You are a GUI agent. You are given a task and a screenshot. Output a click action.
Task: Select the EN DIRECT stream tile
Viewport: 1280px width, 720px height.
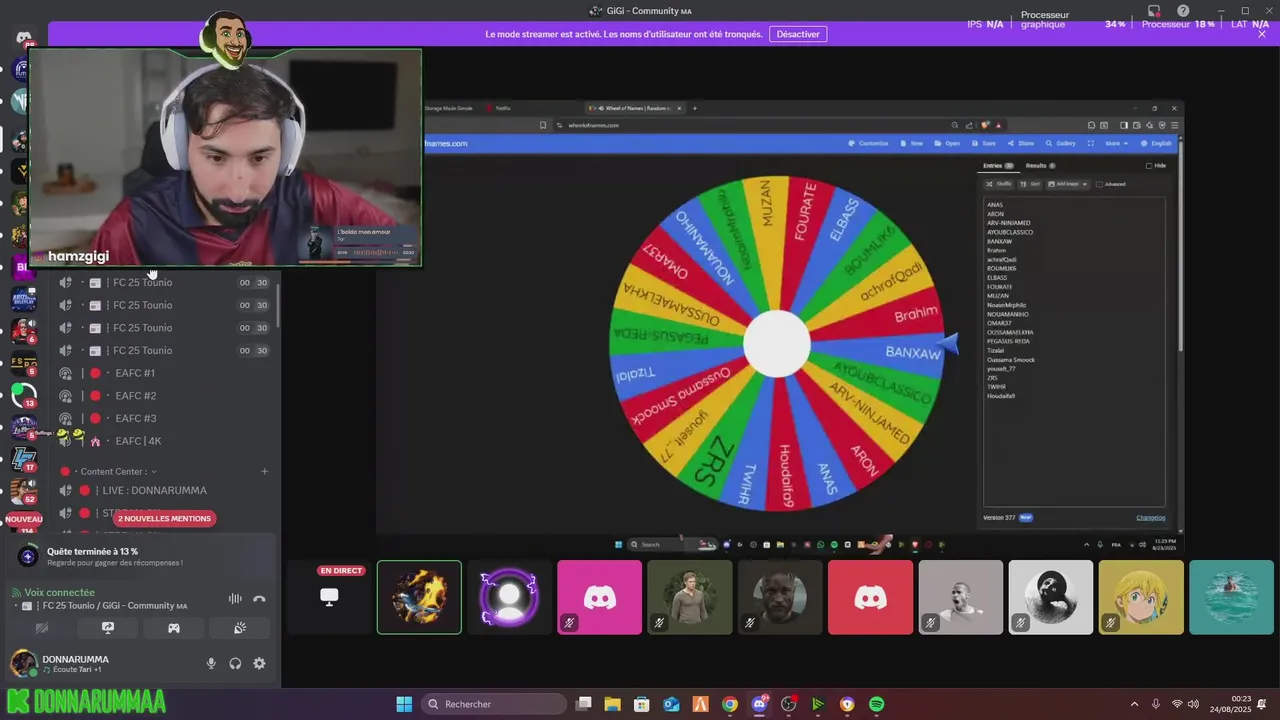click(329, 597)
